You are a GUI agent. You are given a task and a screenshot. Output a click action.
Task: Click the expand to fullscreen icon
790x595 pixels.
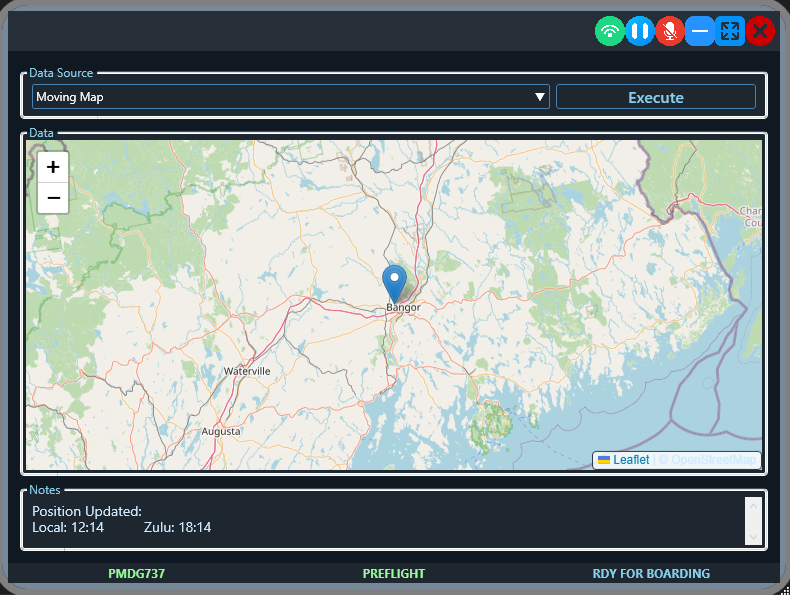[730, 31]
